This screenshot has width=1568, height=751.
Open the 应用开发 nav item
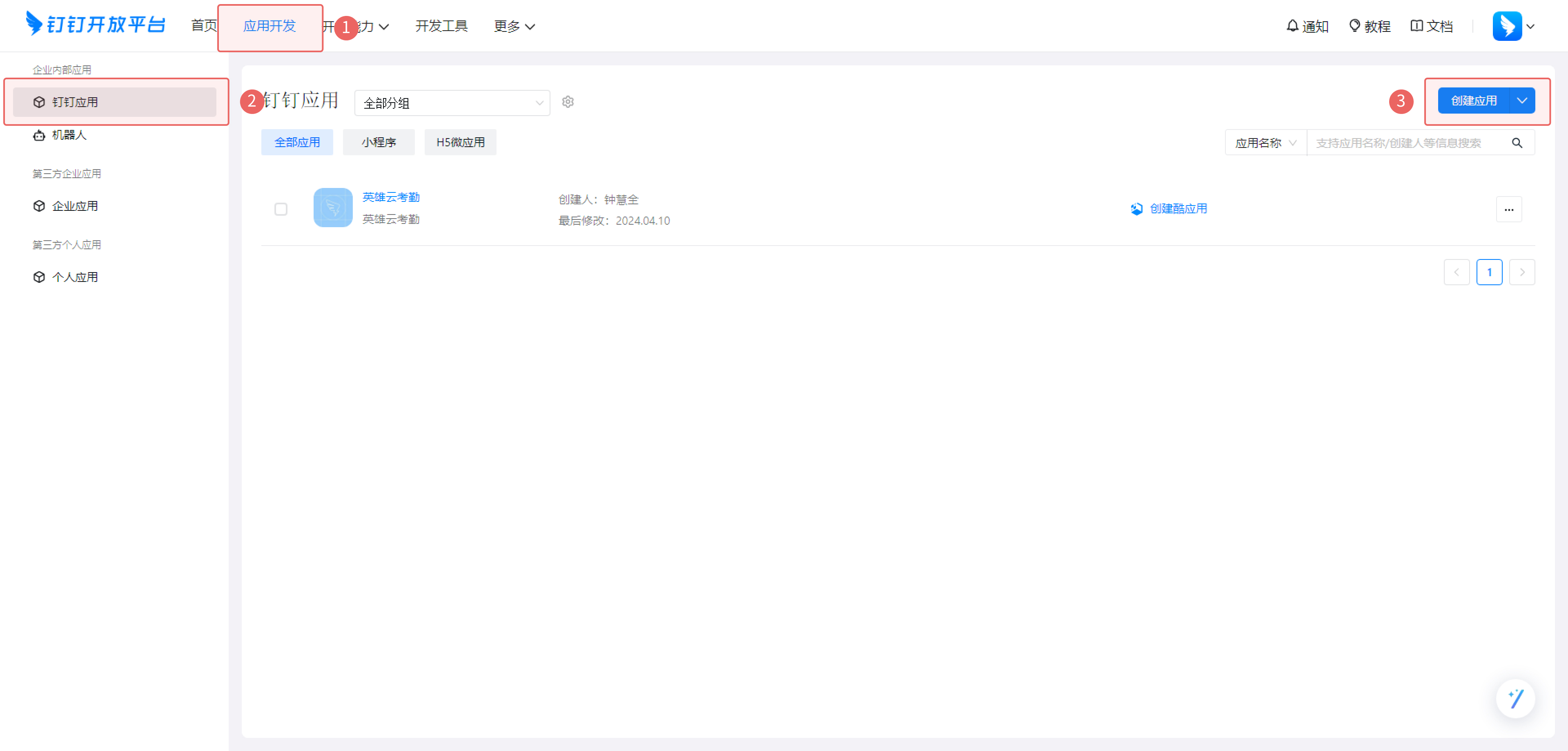pos(269,26)
